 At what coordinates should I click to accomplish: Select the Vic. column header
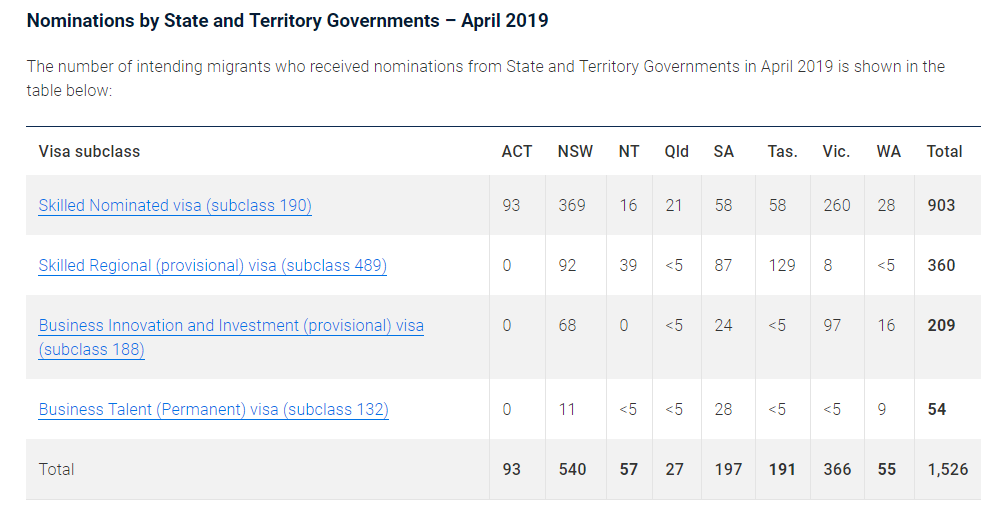[x=836, y=152]
